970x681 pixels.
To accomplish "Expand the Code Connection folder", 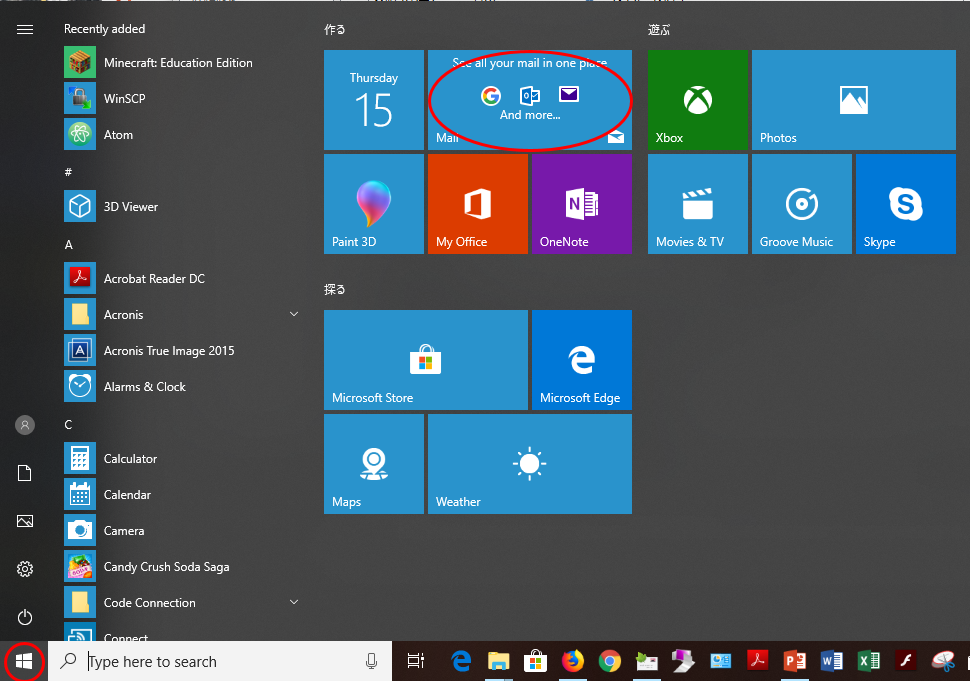I will click(294, 602).
